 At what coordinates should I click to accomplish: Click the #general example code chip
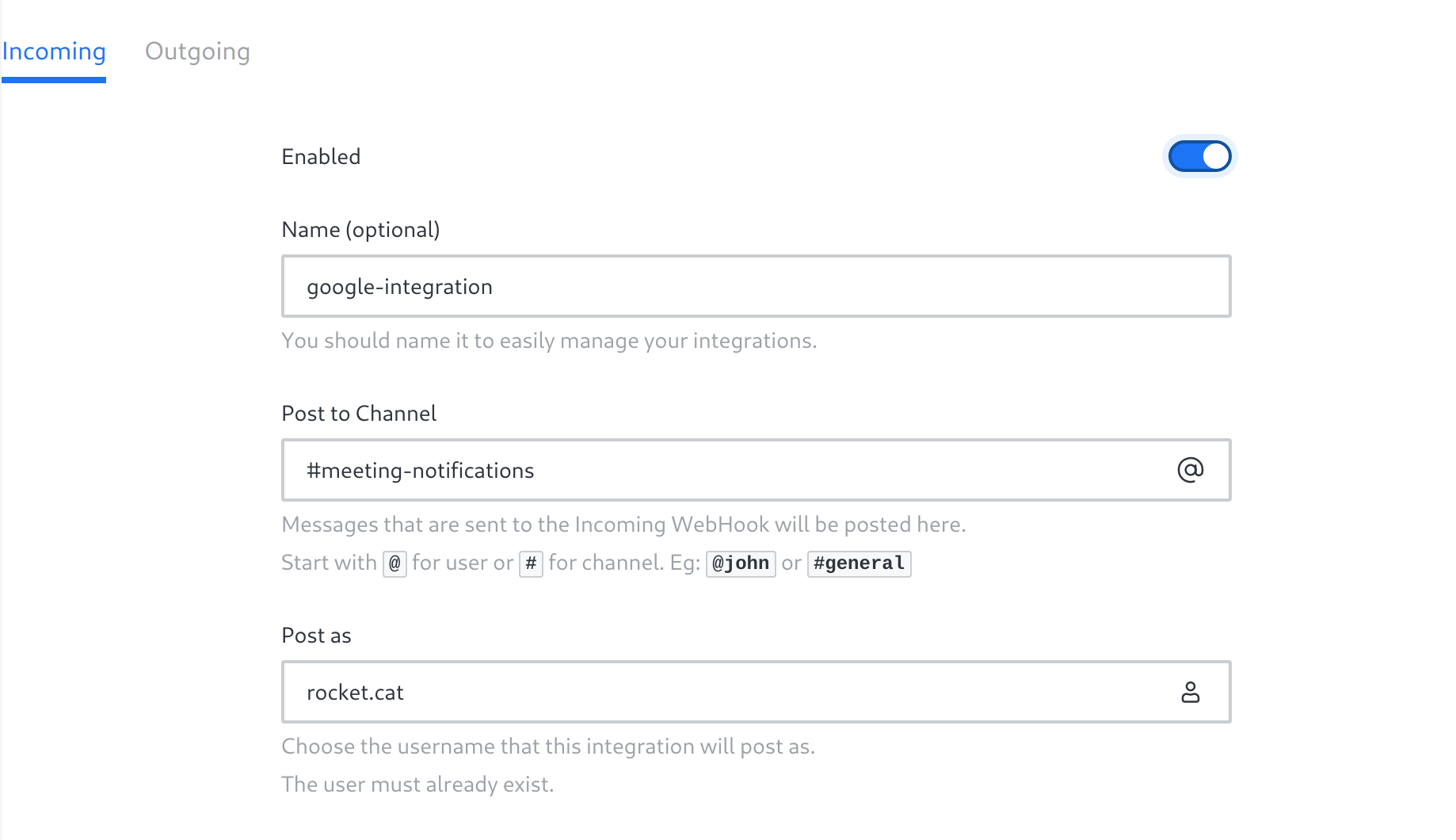859,563
